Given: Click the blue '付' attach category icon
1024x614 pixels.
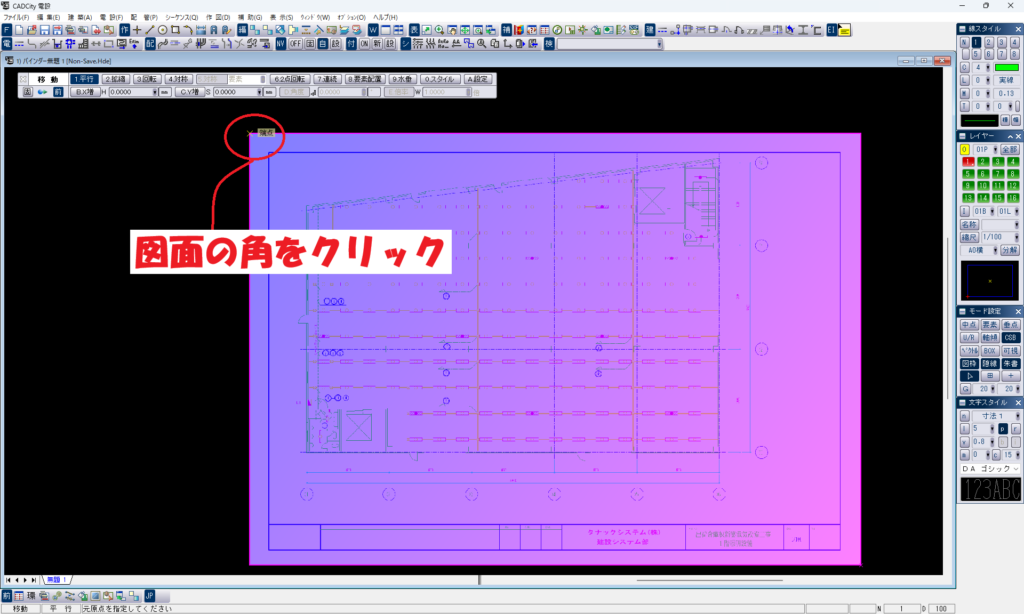Looking at the screenshot, I should [x=351, y=44].
